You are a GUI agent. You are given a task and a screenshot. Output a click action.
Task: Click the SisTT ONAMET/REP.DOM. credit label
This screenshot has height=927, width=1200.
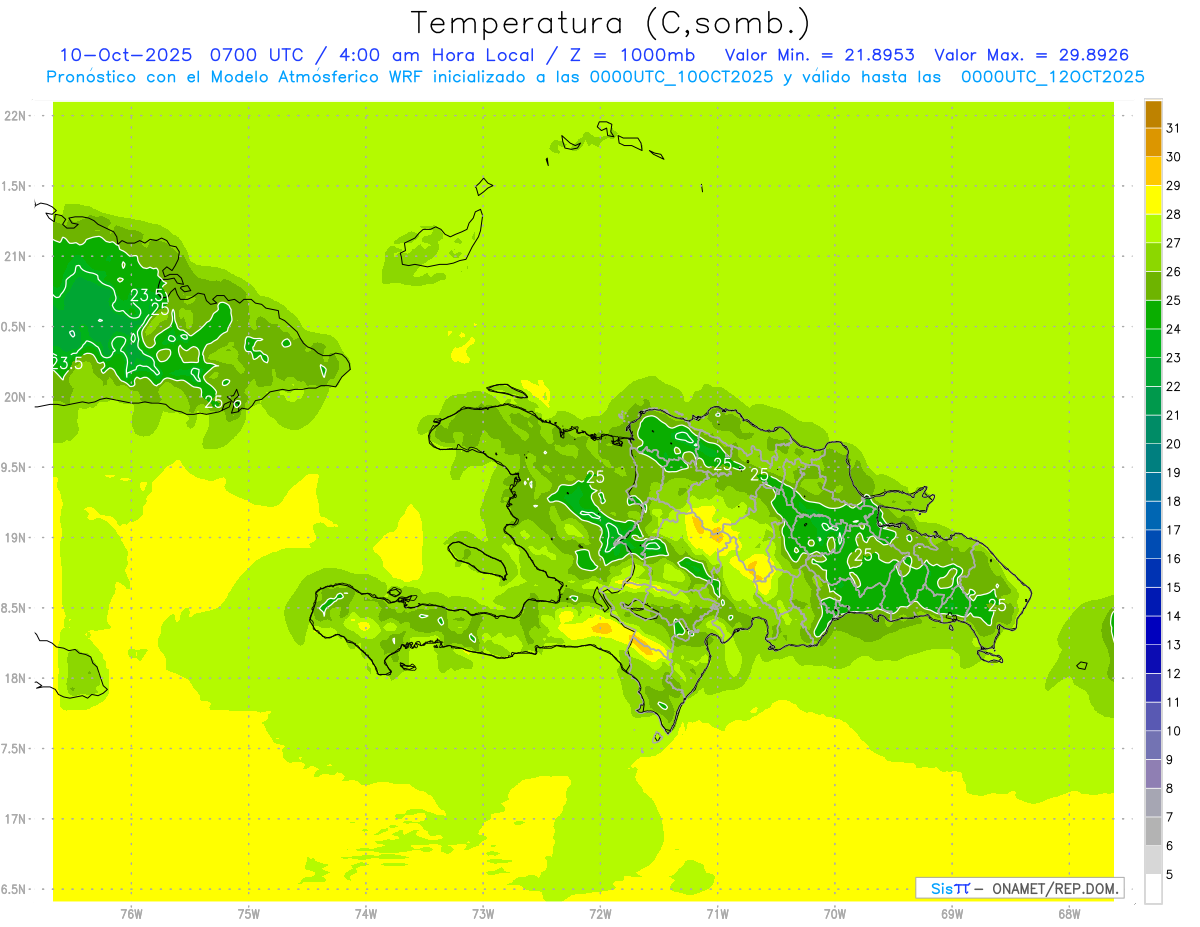click(1020, 888)
